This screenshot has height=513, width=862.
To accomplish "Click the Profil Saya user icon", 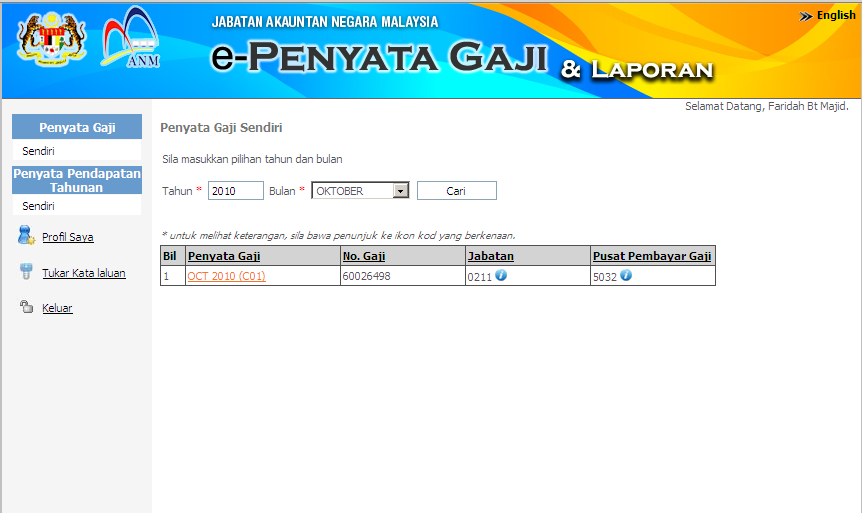I will pos(26,235).
